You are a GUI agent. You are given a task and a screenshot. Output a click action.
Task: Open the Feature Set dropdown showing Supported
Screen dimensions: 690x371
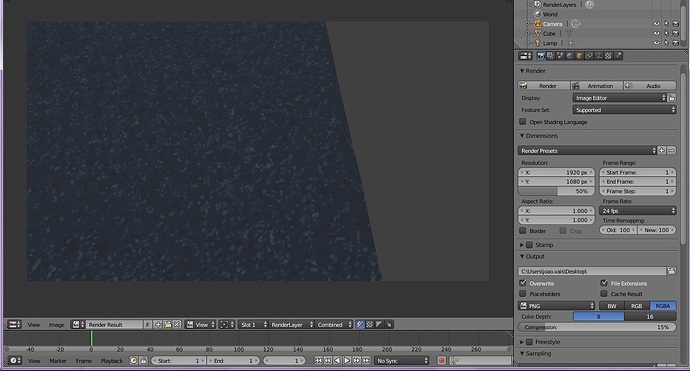click(624, 110)
